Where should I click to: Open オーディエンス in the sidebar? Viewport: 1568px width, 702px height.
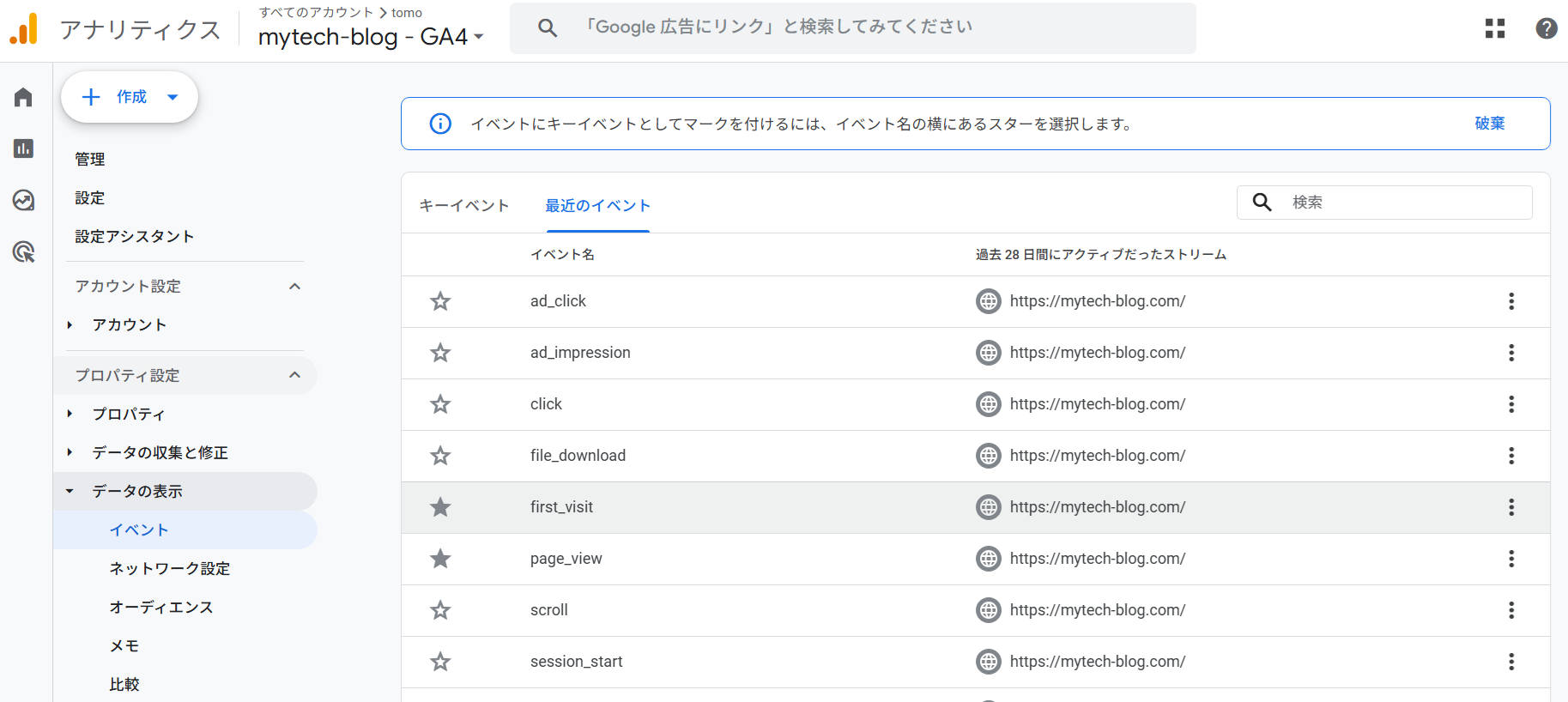(160, 607)
